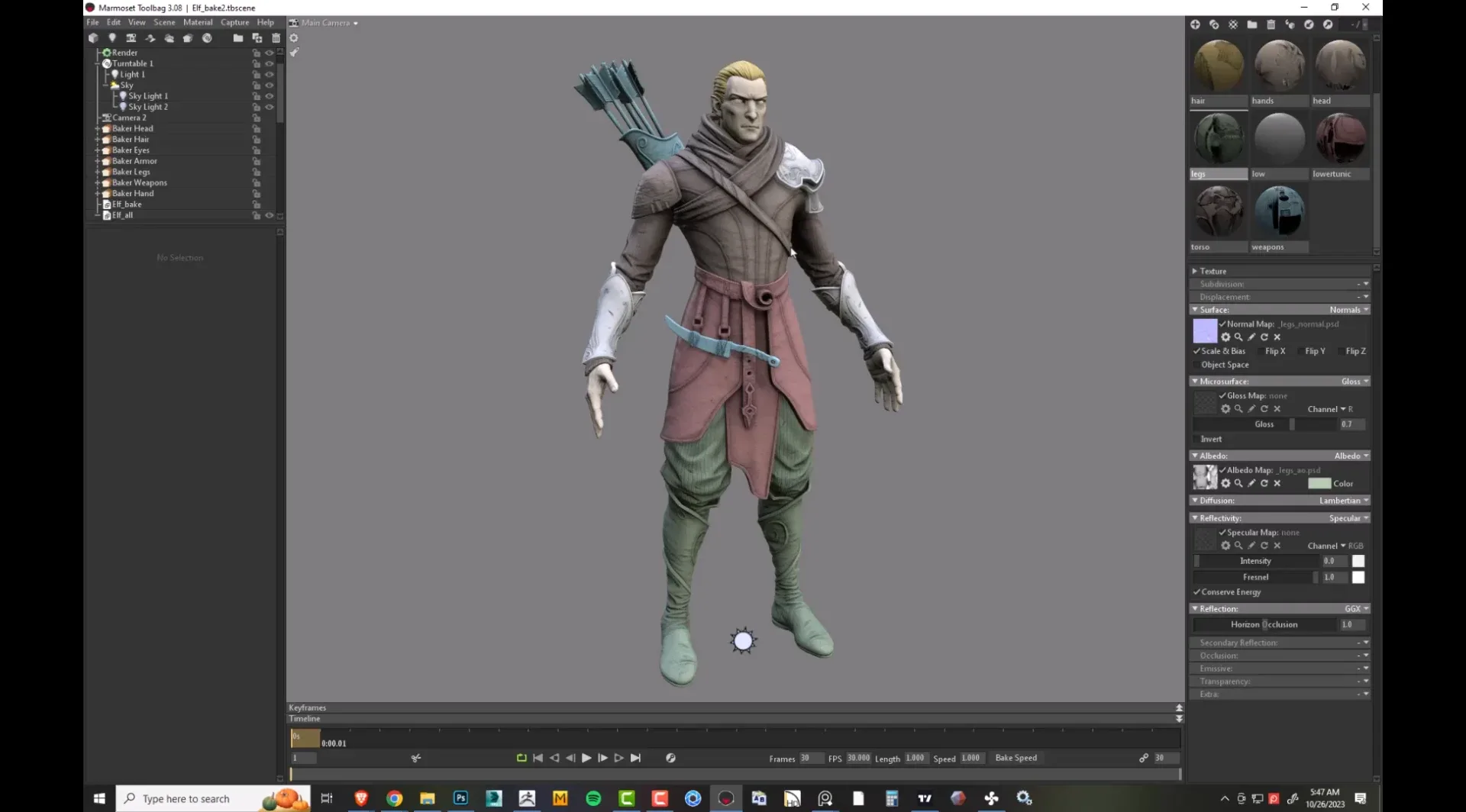1466x812 pixels.
Task: Click the Bake Speed button
Action: 1016,758
